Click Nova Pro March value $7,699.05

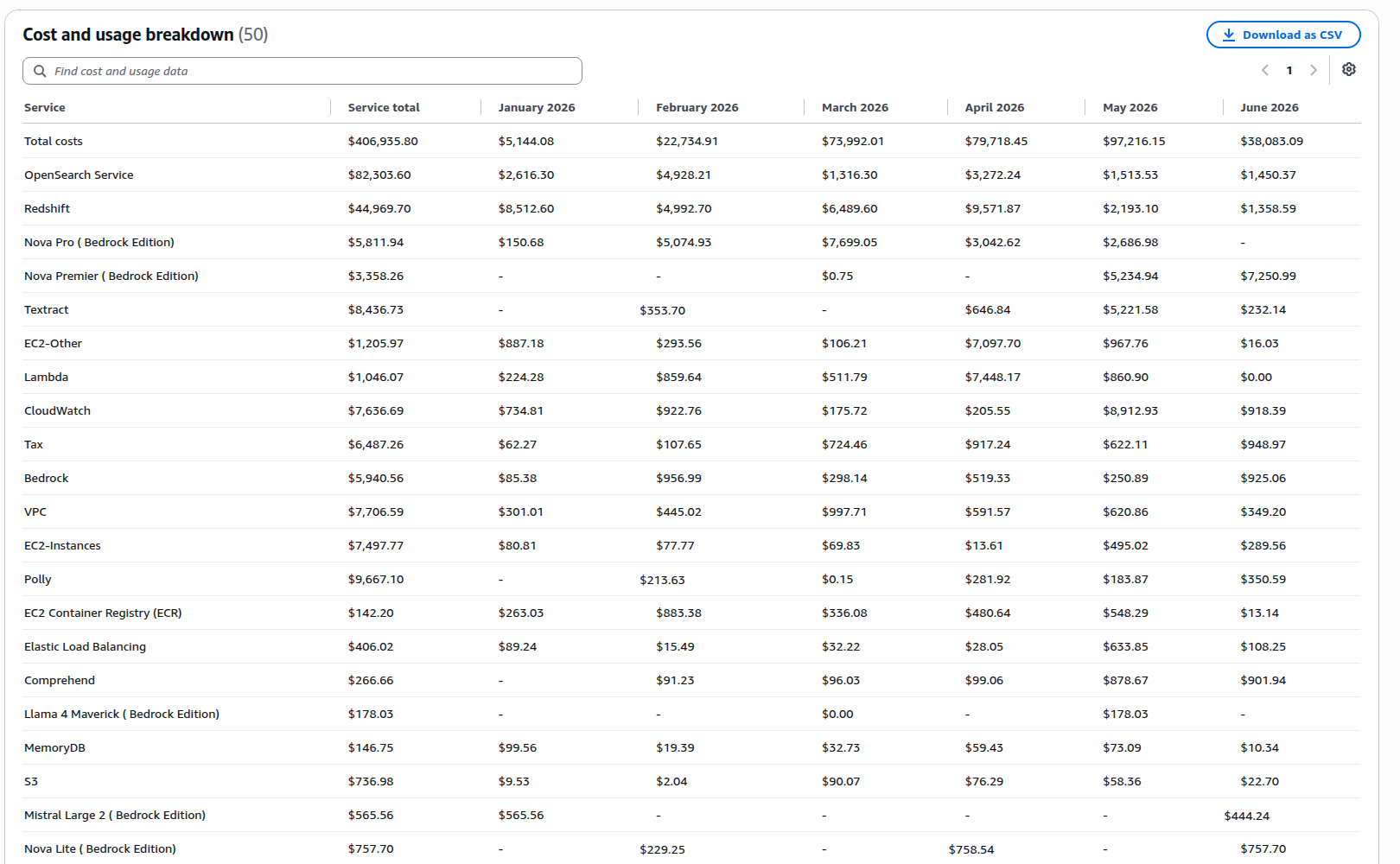(x=850, y=242)
